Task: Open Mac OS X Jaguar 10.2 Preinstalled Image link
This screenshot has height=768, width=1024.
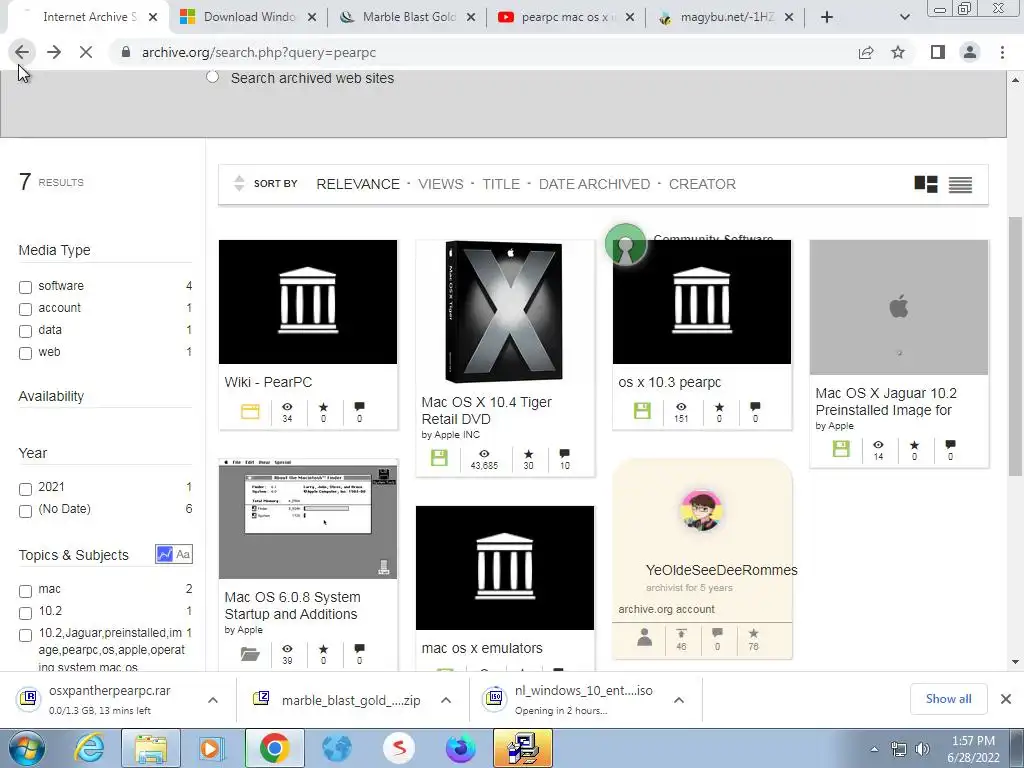Action: pyautogui.click(x=886, y=402)
